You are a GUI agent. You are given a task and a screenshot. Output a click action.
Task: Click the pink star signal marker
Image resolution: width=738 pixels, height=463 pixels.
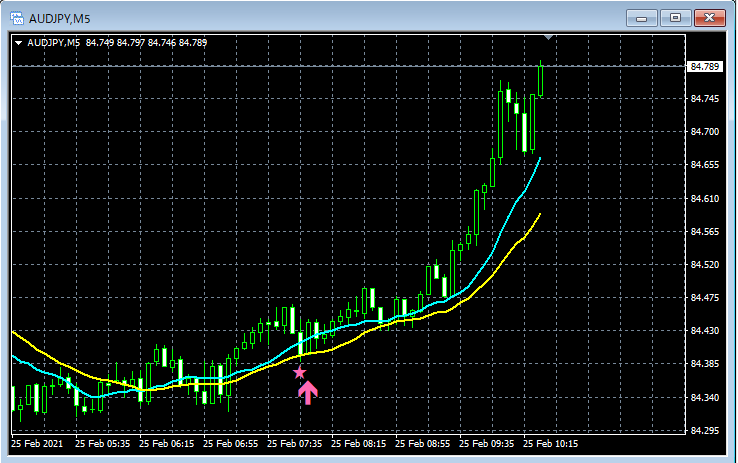pyautogui.click(x=300, y=373)
